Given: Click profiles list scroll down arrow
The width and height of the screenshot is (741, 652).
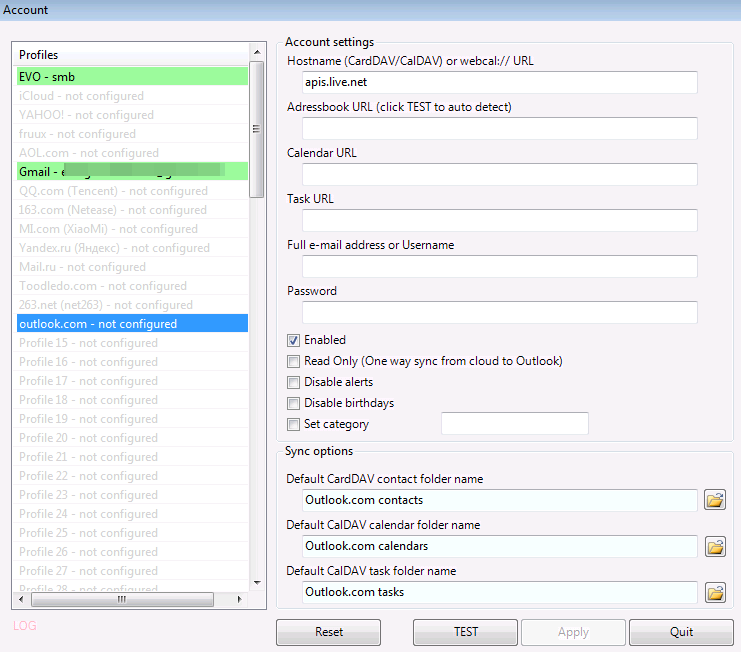Looking at the screenshot, I should click(x=257, y=583).
